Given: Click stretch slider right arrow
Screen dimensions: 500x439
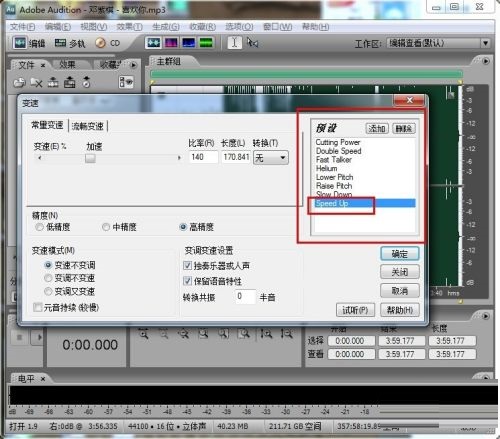Looking at the screenshot, I should tap(179, 158).
